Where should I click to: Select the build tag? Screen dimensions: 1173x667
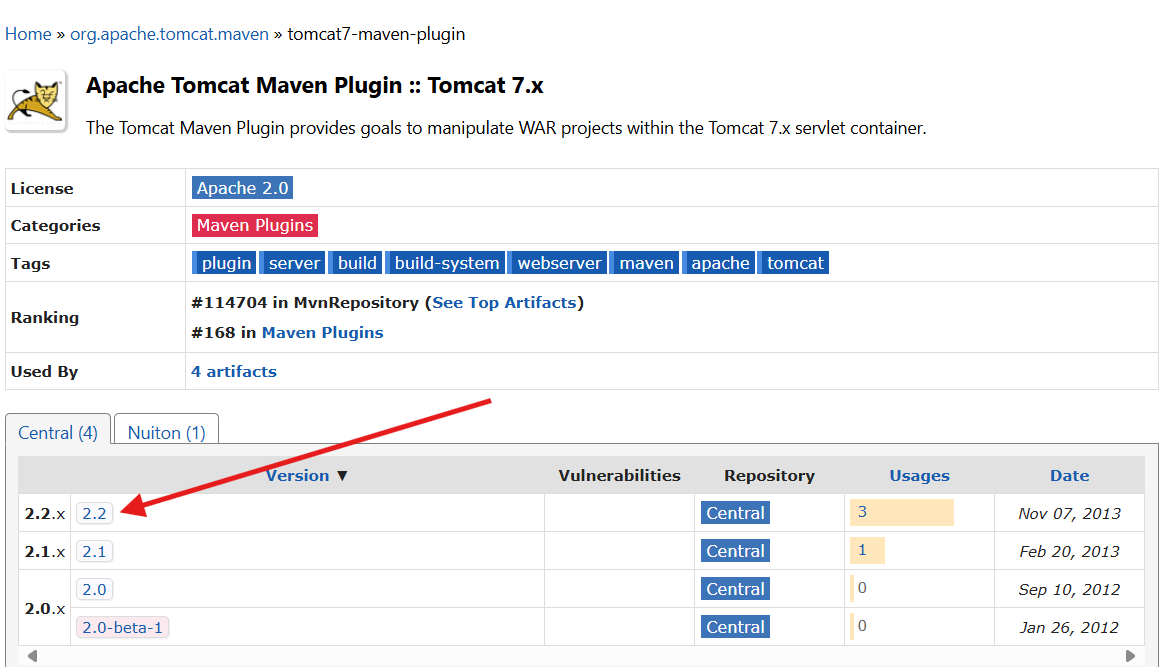click(355, 263)
